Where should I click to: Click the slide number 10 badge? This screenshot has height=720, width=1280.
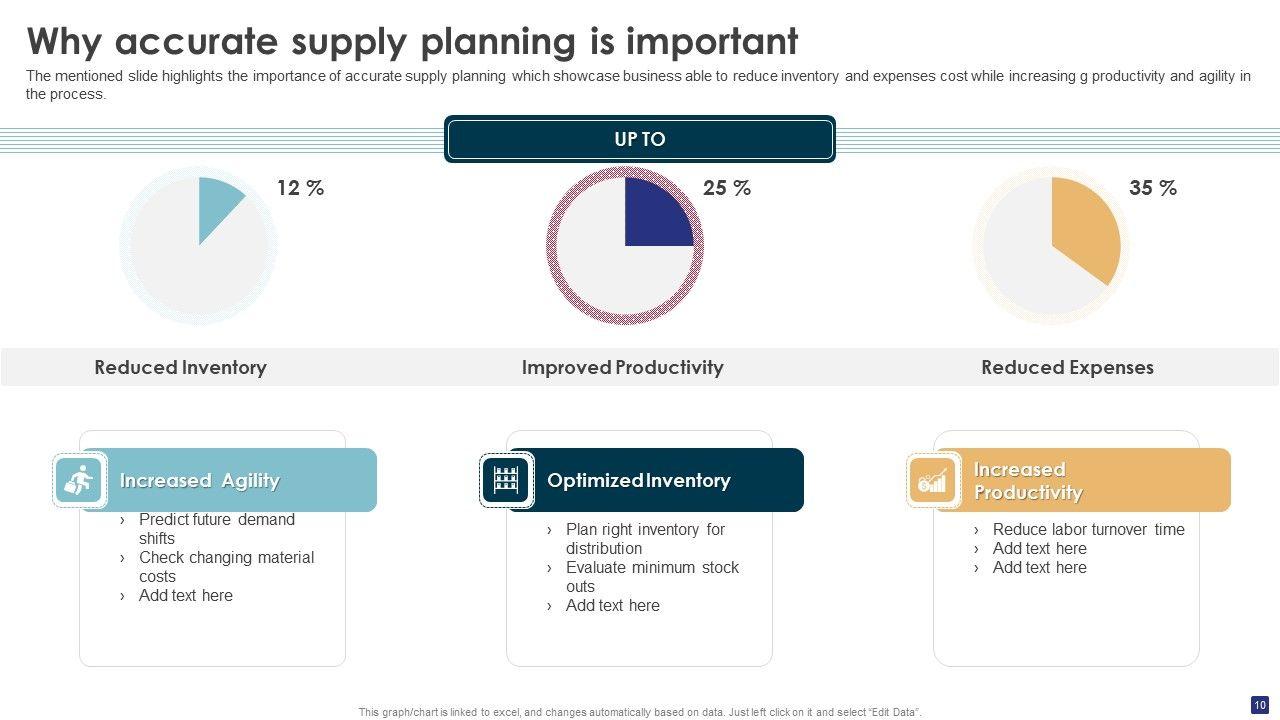[1260, 704]
